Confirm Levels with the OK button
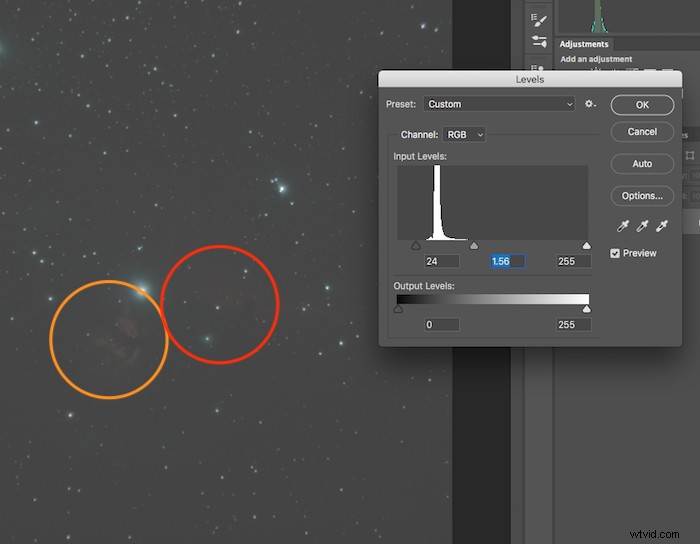The height and width of the screenshot is (544, 700). coord(642,105)
